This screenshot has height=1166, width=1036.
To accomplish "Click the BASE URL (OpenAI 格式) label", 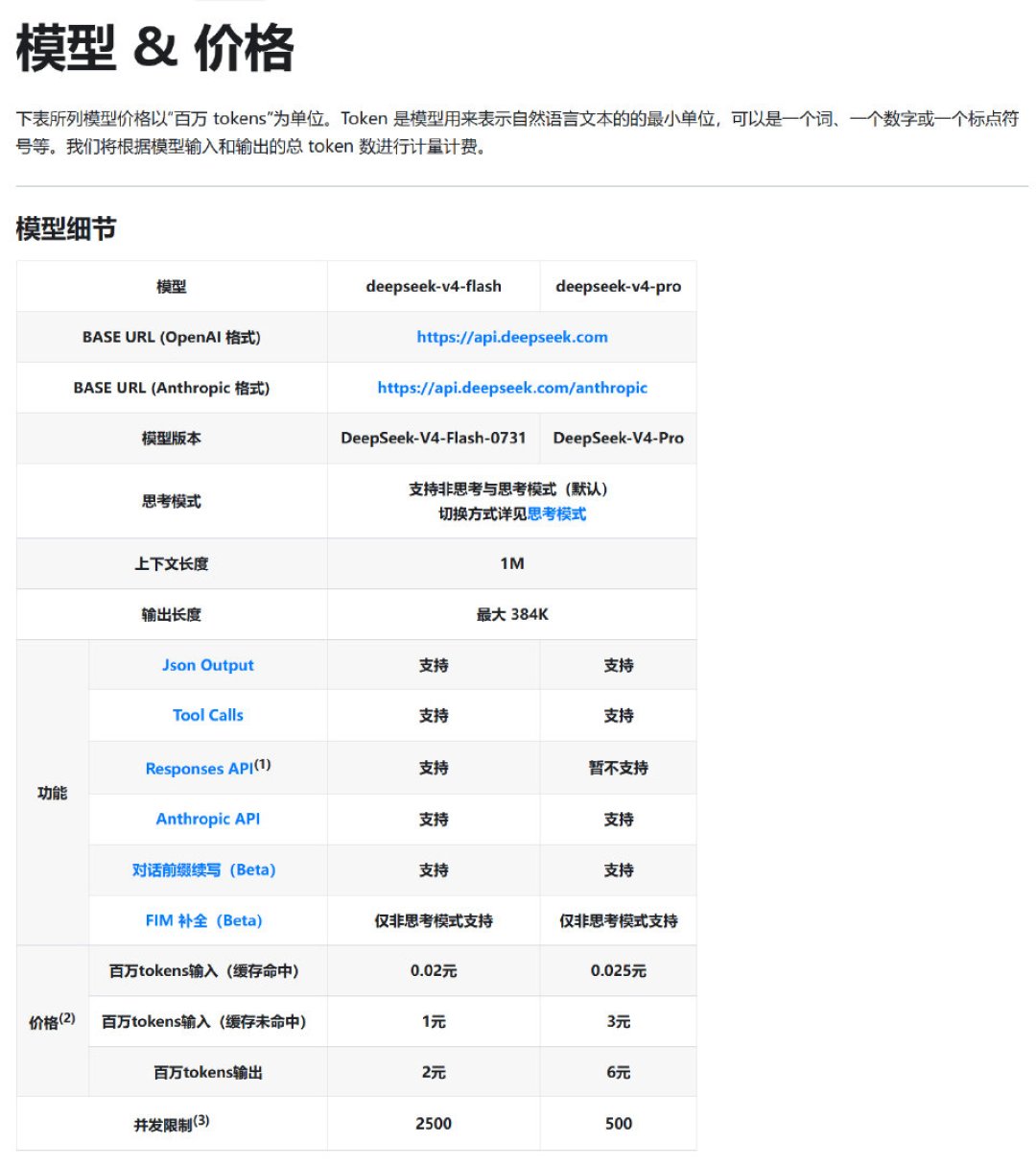I will tap(172, 337).
